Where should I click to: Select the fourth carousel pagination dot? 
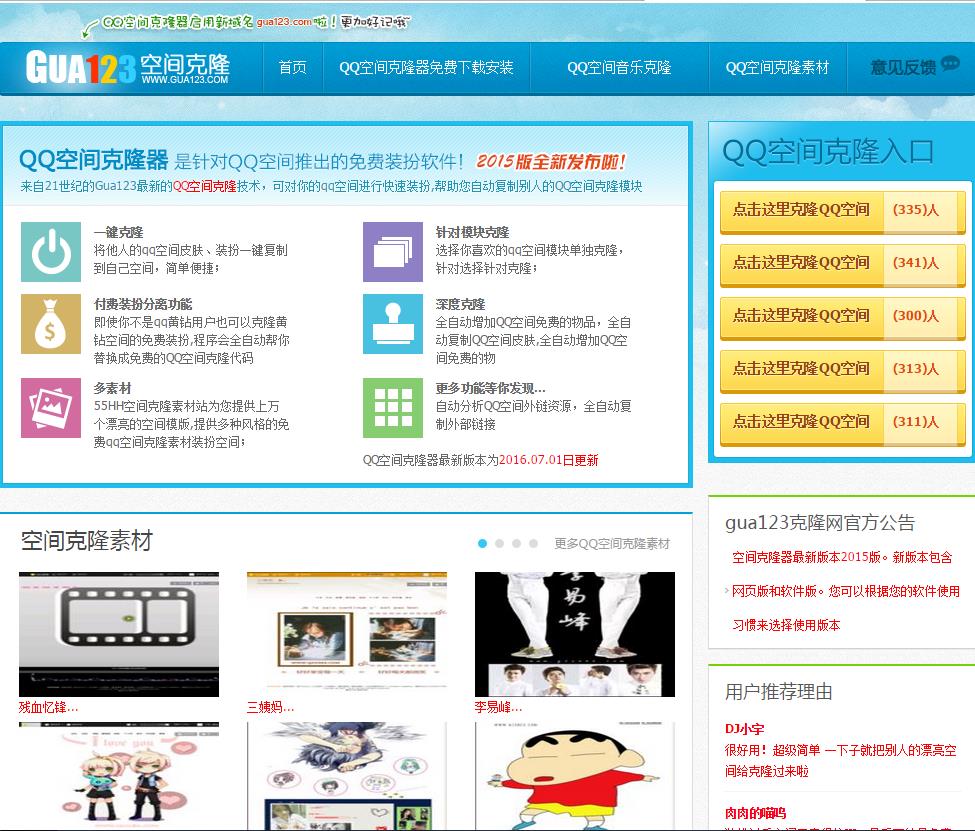tap(534, 544)
